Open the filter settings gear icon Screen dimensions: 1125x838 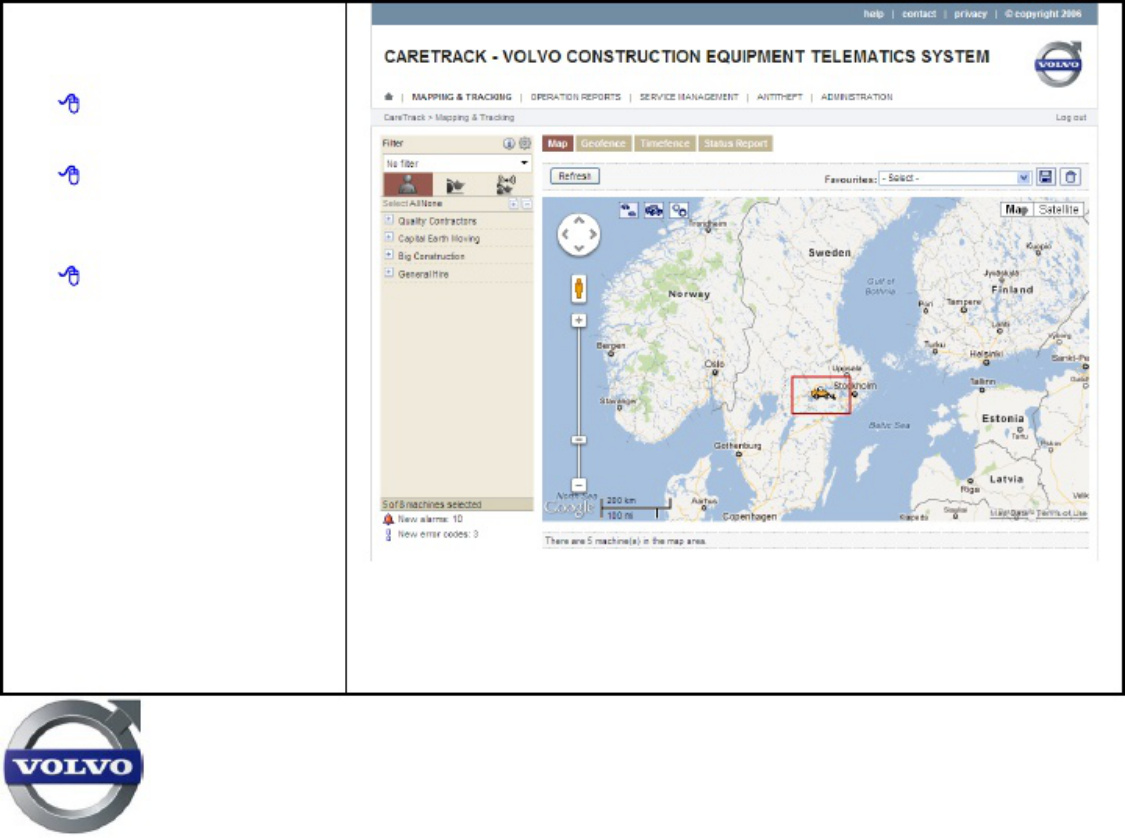tap(525, 143)
